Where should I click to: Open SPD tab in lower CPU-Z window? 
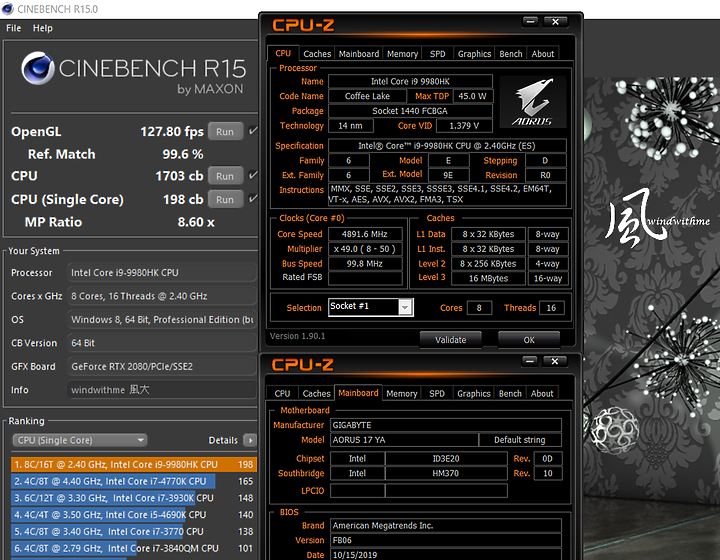[437, 393]
